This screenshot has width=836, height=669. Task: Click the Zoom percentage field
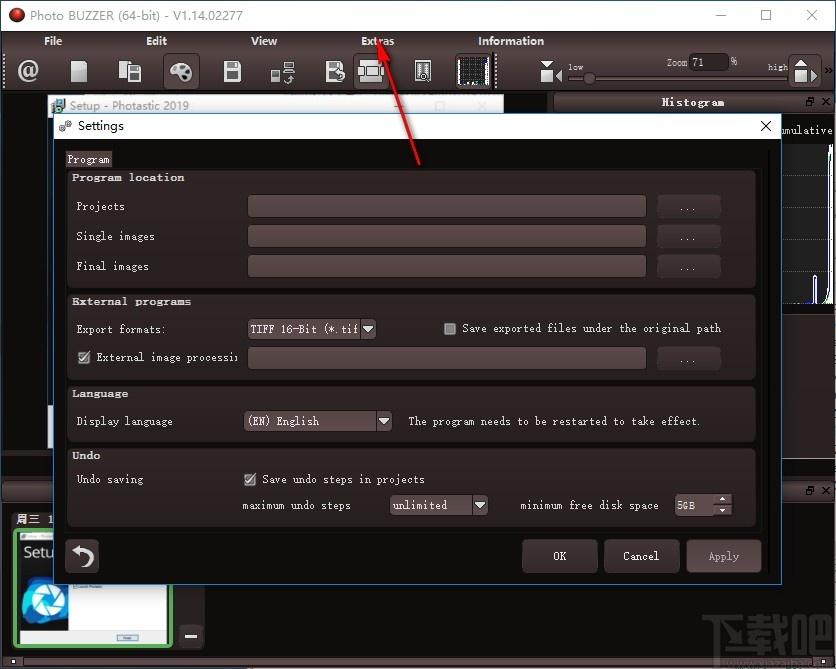click(x=709, y=62)
